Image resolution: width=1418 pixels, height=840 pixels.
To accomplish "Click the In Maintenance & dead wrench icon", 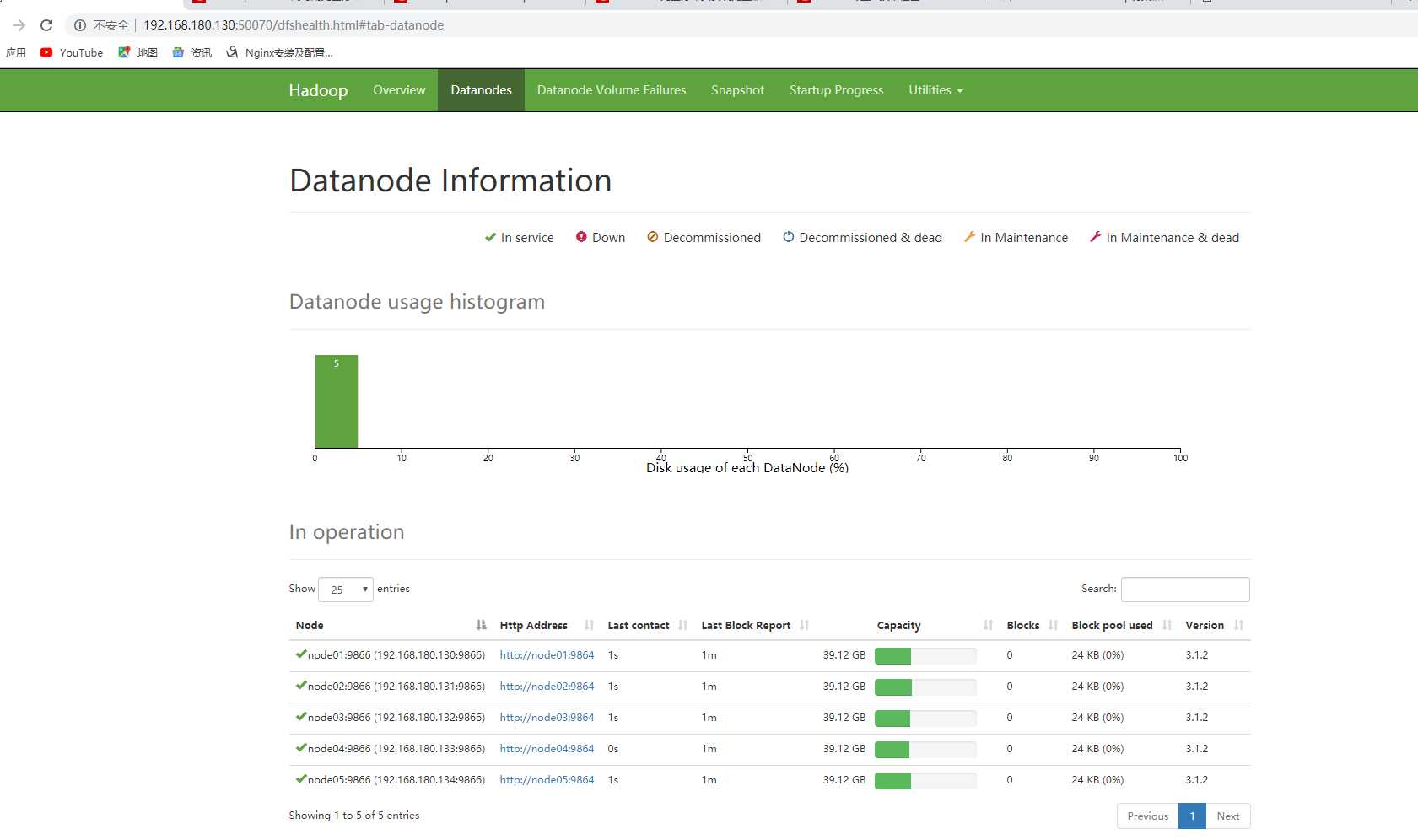I will pos(1095,237).
